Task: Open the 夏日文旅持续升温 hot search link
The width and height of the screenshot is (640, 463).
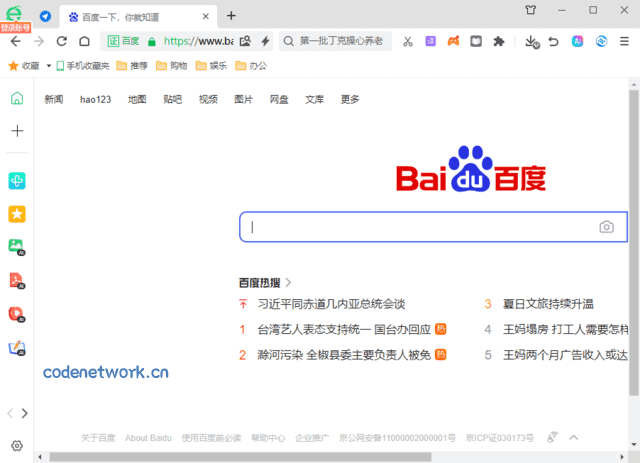Action: [547, 304]
